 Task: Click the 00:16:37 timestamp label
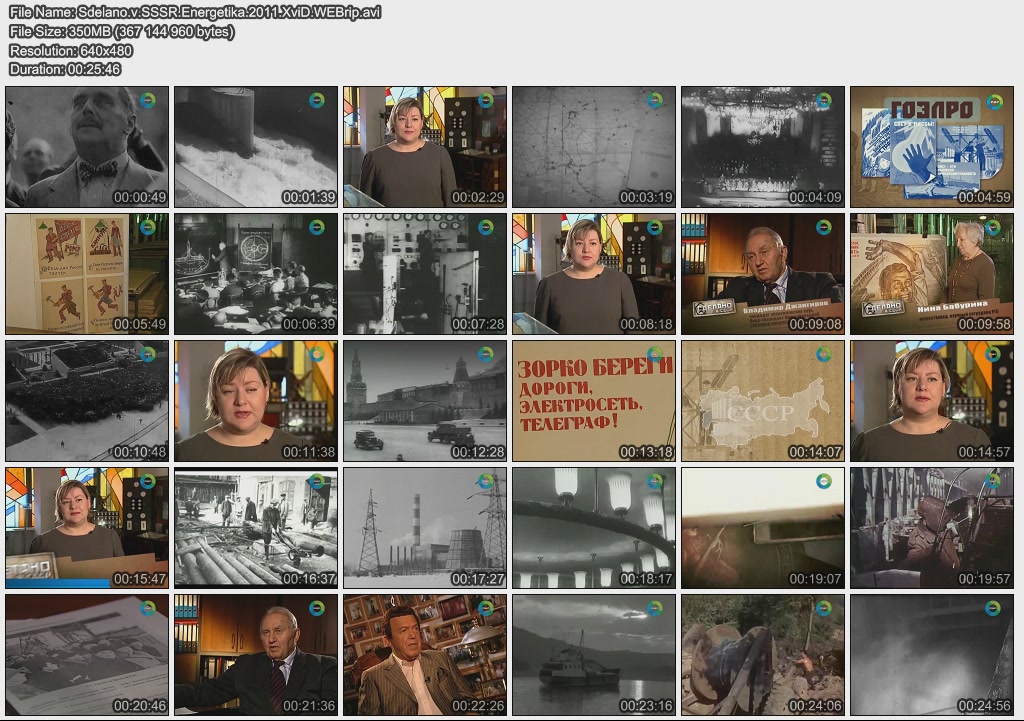click(310, 578)
